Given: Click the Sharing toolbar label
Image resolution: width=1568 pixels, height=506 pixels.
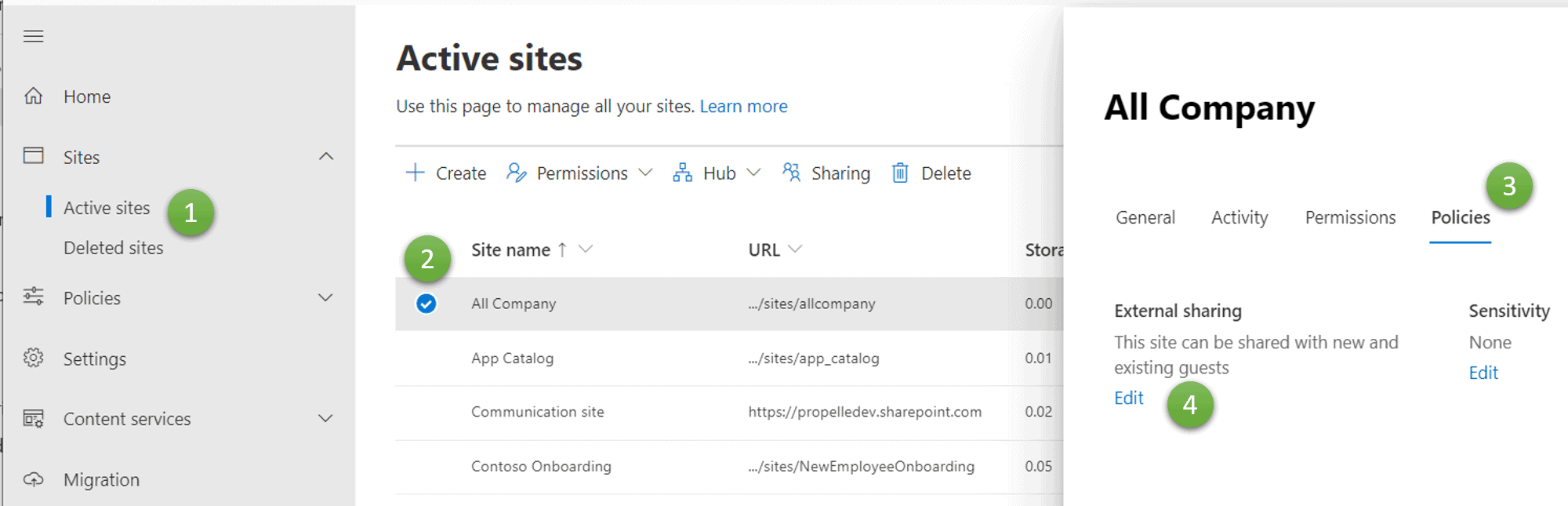Looking at the screenshot, I should (x=840, y=173).
